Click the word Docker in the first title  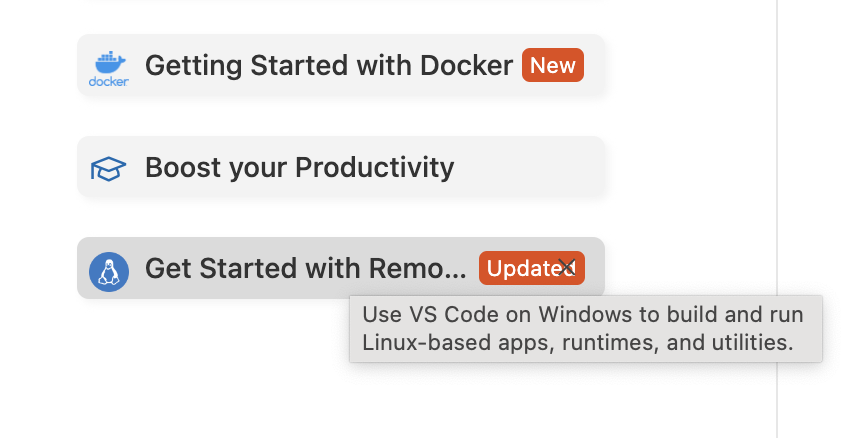click(466, 65)
